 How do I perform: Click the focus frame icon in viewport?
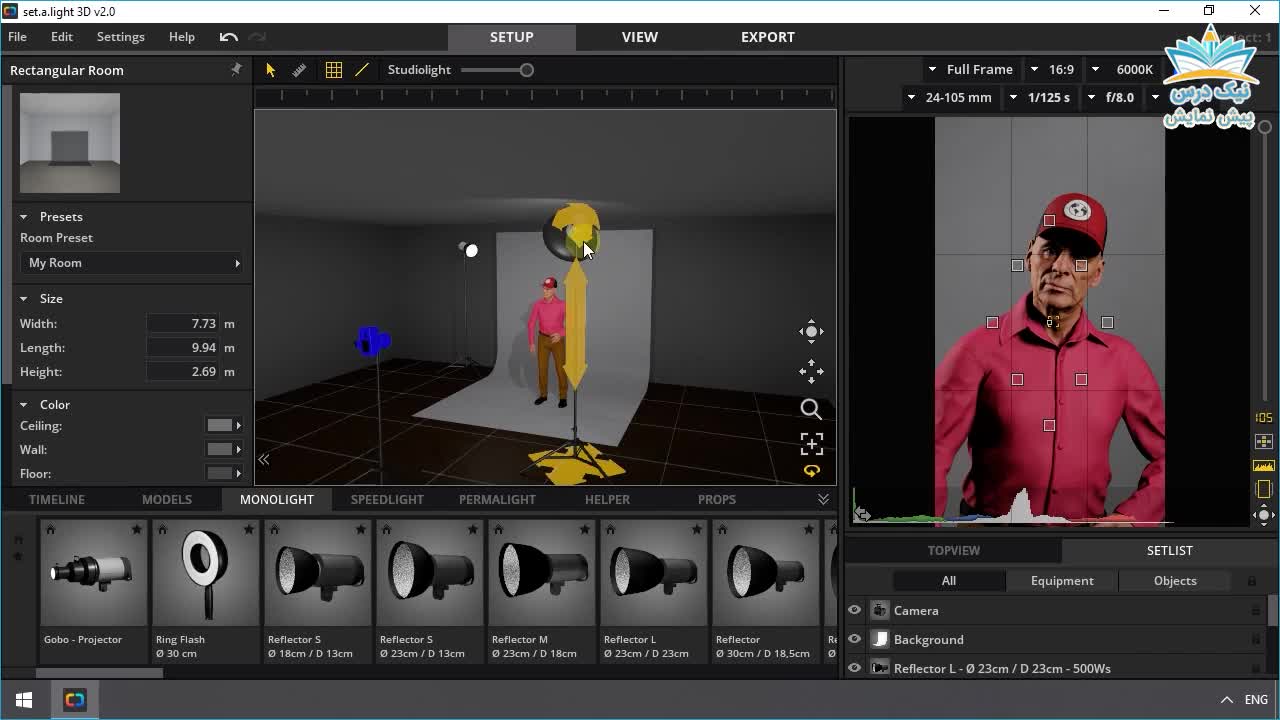811,443
